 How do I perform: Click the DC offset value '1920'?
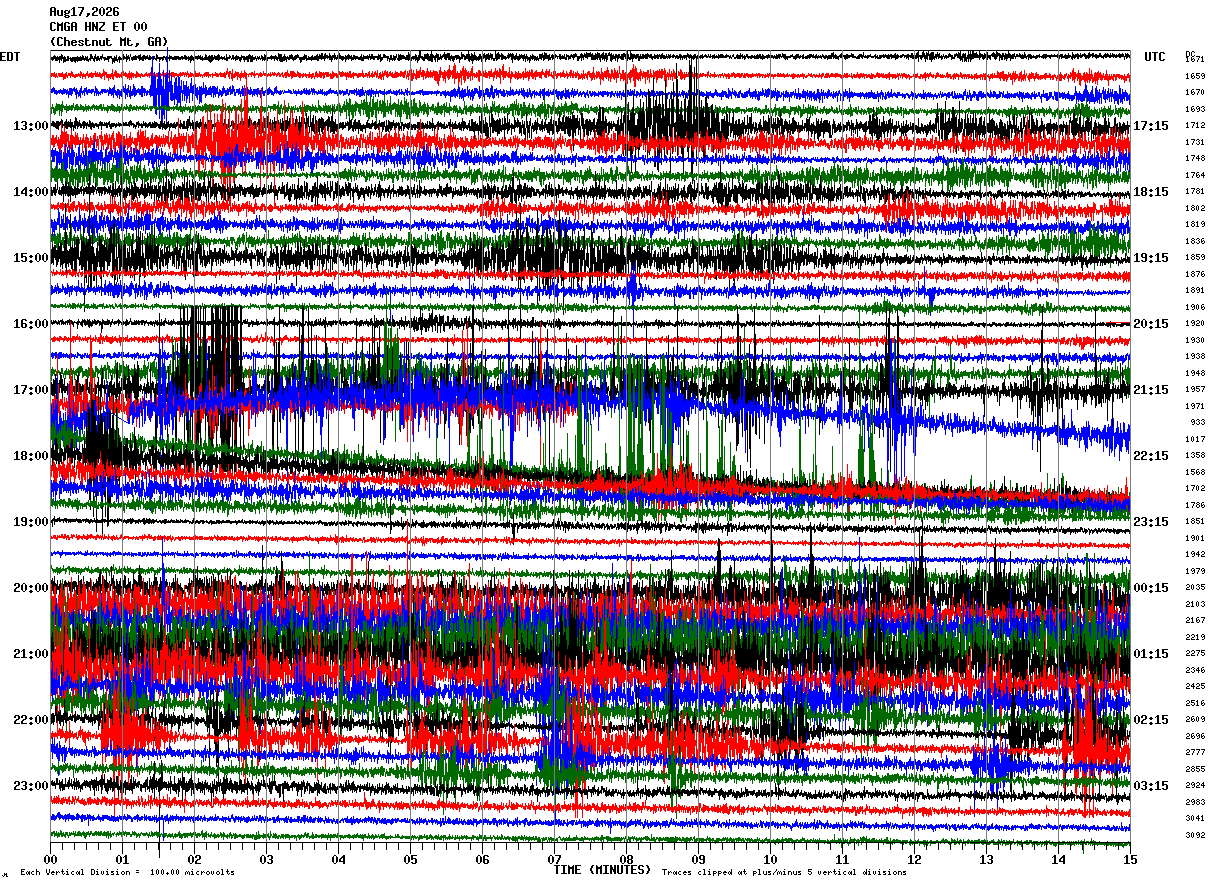click(x=1195, y=323)
